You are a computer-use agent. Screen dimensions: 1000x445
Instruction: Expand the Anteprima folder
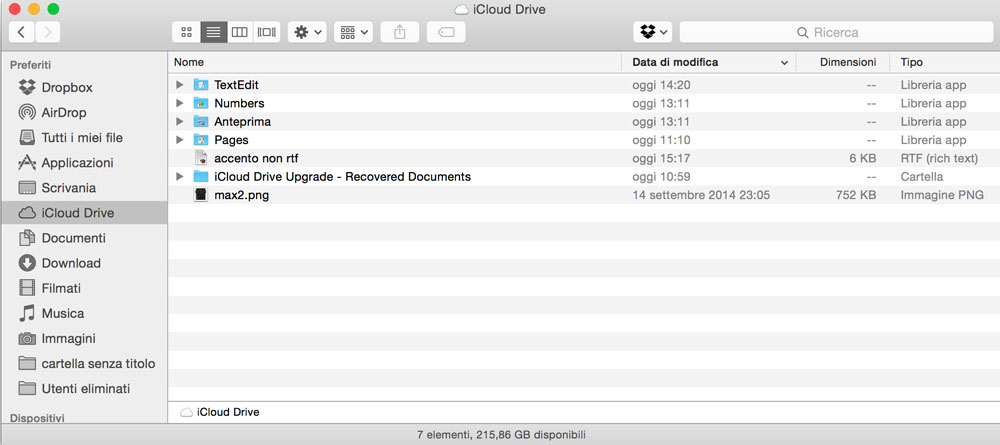(x=180, y=122)
